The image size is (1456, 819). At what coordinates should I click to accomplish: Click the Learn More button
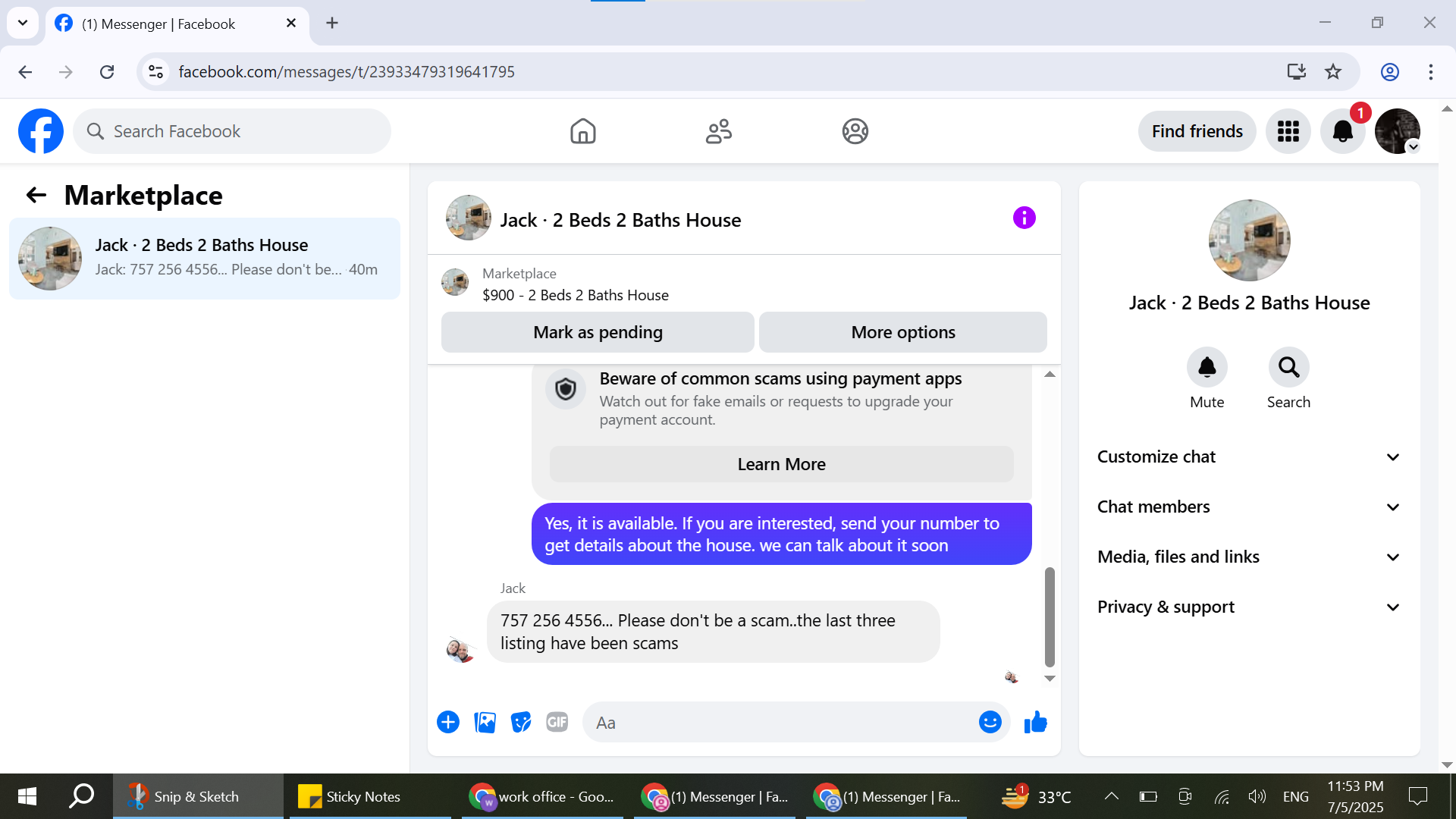[781, 464]
